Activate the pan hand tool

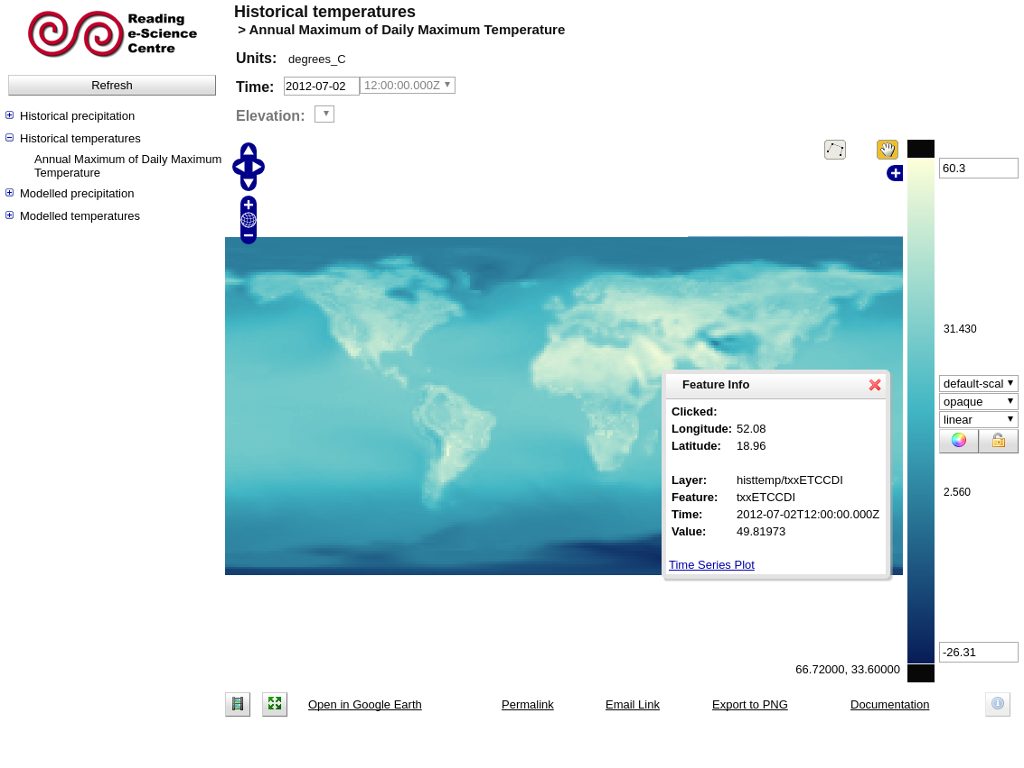[x=887, y=150]
